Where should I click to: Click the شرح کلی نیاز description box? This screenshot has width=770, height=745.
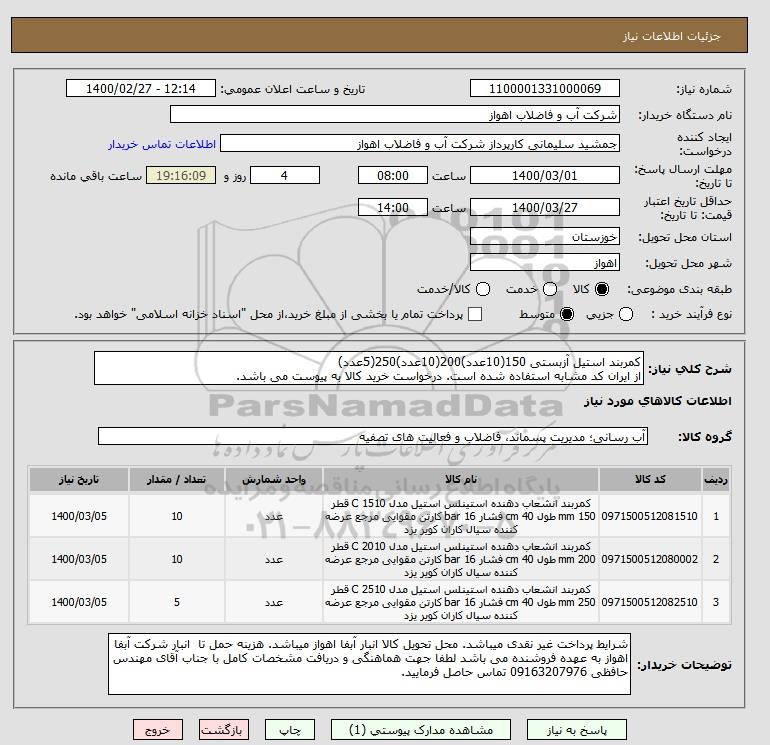[369, 368]
